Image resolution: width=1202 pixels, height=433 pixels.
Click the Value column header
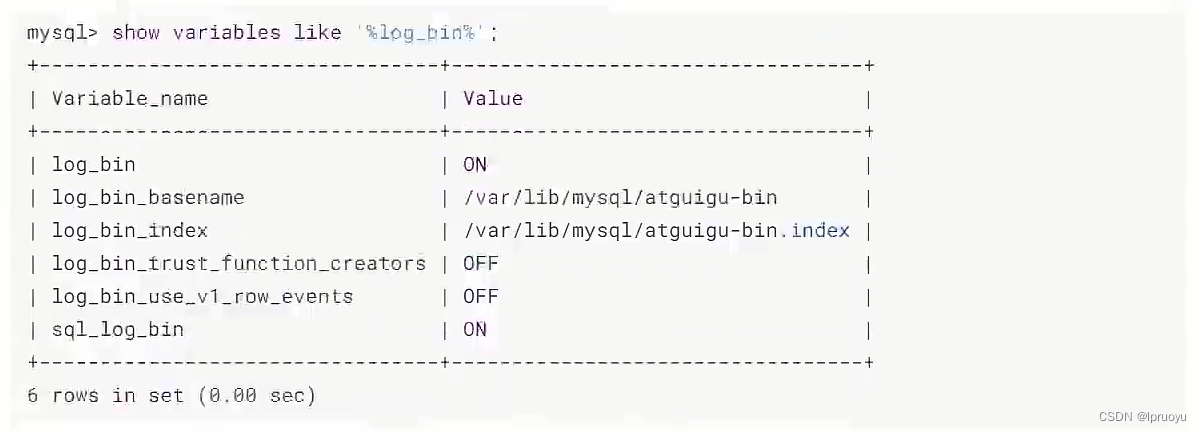[493, 98]
